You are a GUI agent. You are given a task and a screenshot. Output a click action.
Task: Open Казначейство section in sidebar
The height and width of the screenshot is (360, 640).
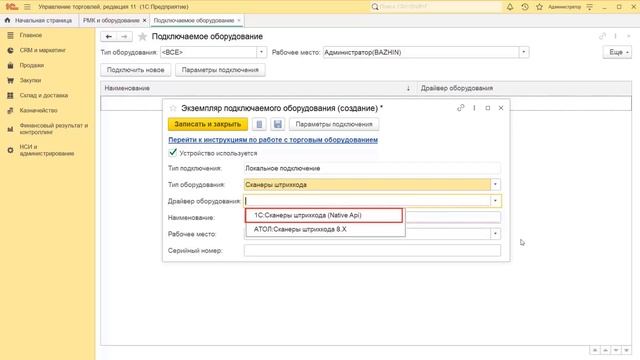38,110
